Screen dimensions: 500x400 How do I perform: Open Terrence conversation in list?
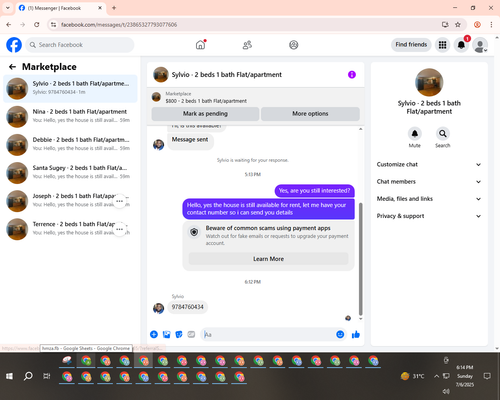[x=70, y=229]
